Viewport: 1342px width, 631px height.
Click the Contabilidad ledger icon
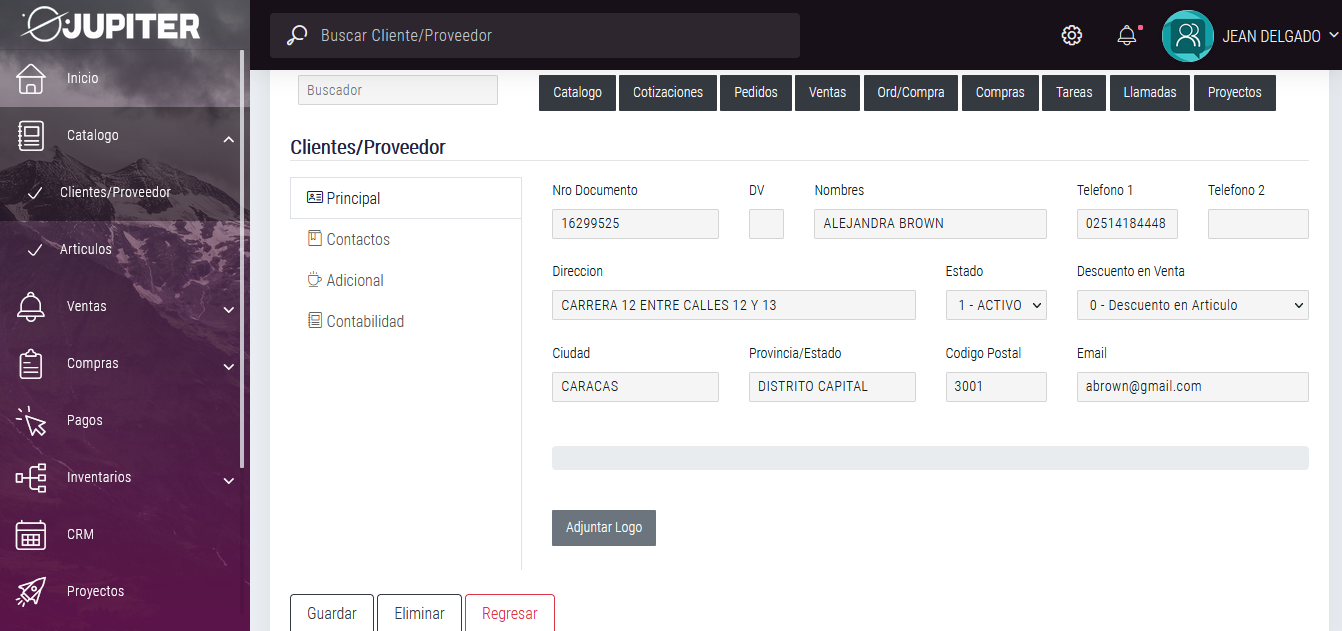point(315,321)
